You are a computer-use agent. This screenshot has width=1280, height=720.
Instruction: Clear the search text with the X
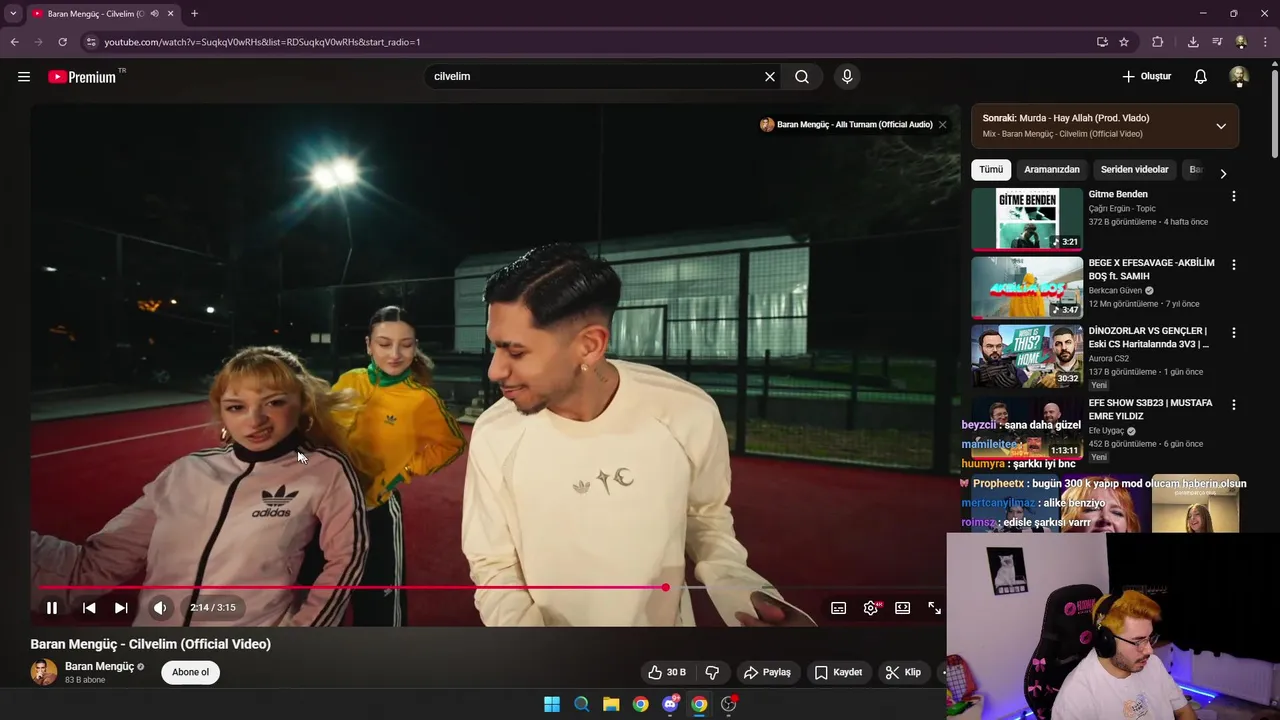coord(770,76)
